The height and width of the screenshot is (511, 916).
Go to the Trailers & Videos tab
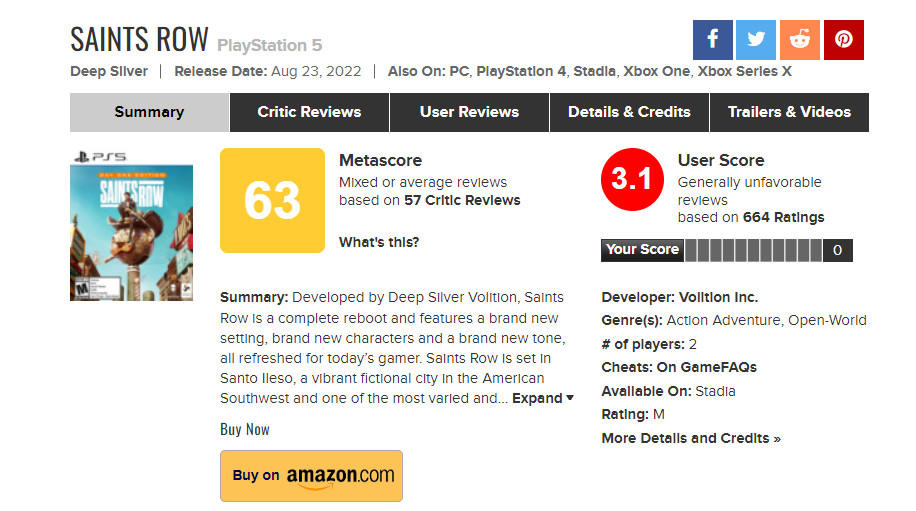[x=789, y=112]
